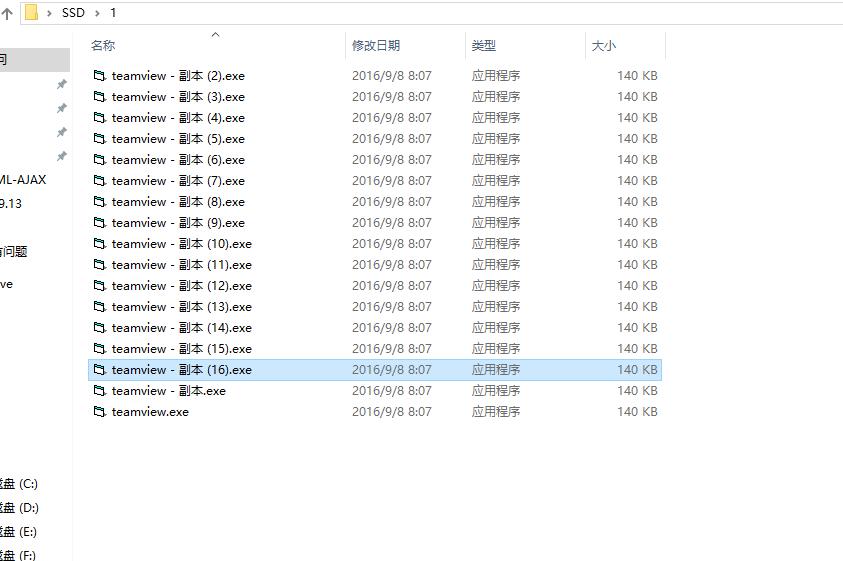Click the '1' folder breadcrumb
Viewport: 843px width, 561px height.
click(x=113, y=13)
